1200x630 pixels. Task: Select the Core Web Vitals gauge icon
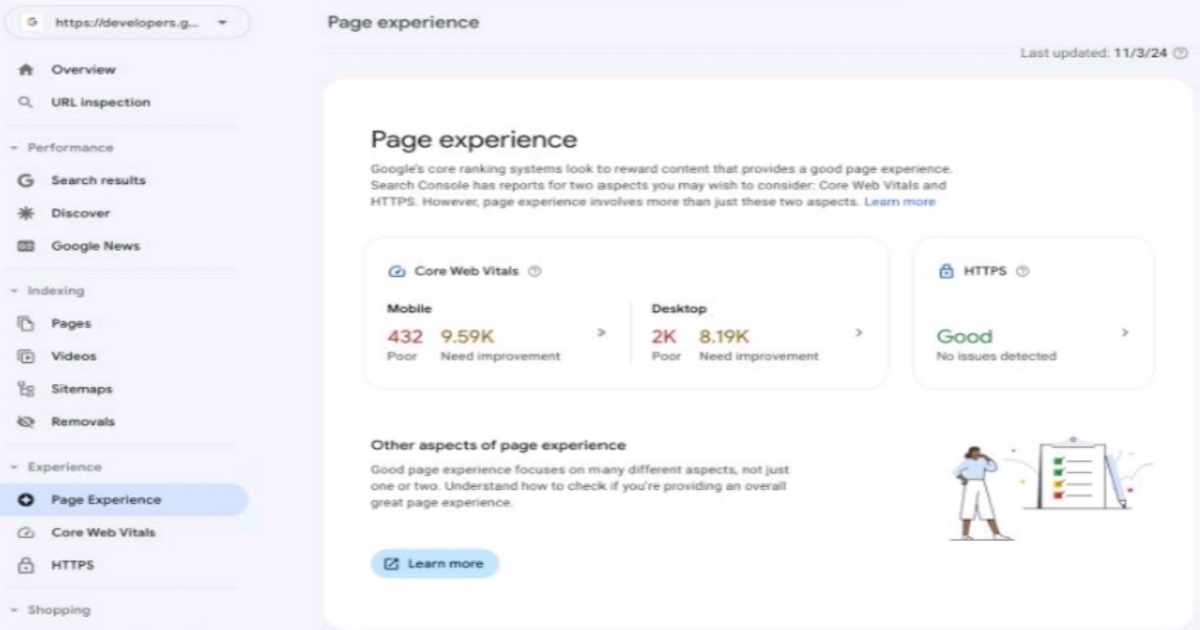(26, 532)
